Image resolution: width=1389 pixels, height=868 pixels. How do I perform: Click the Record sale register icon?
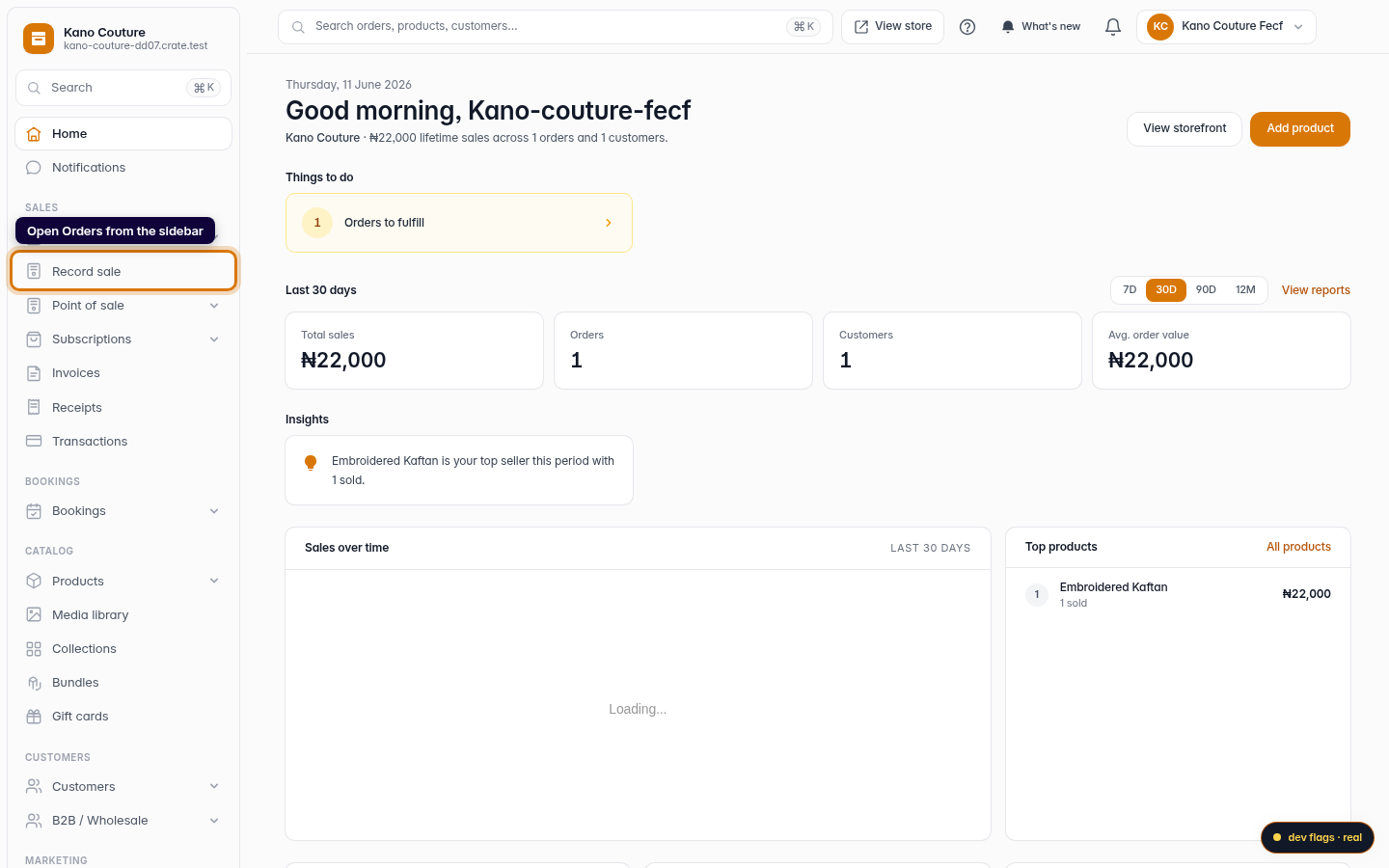[x=34, y=271]
